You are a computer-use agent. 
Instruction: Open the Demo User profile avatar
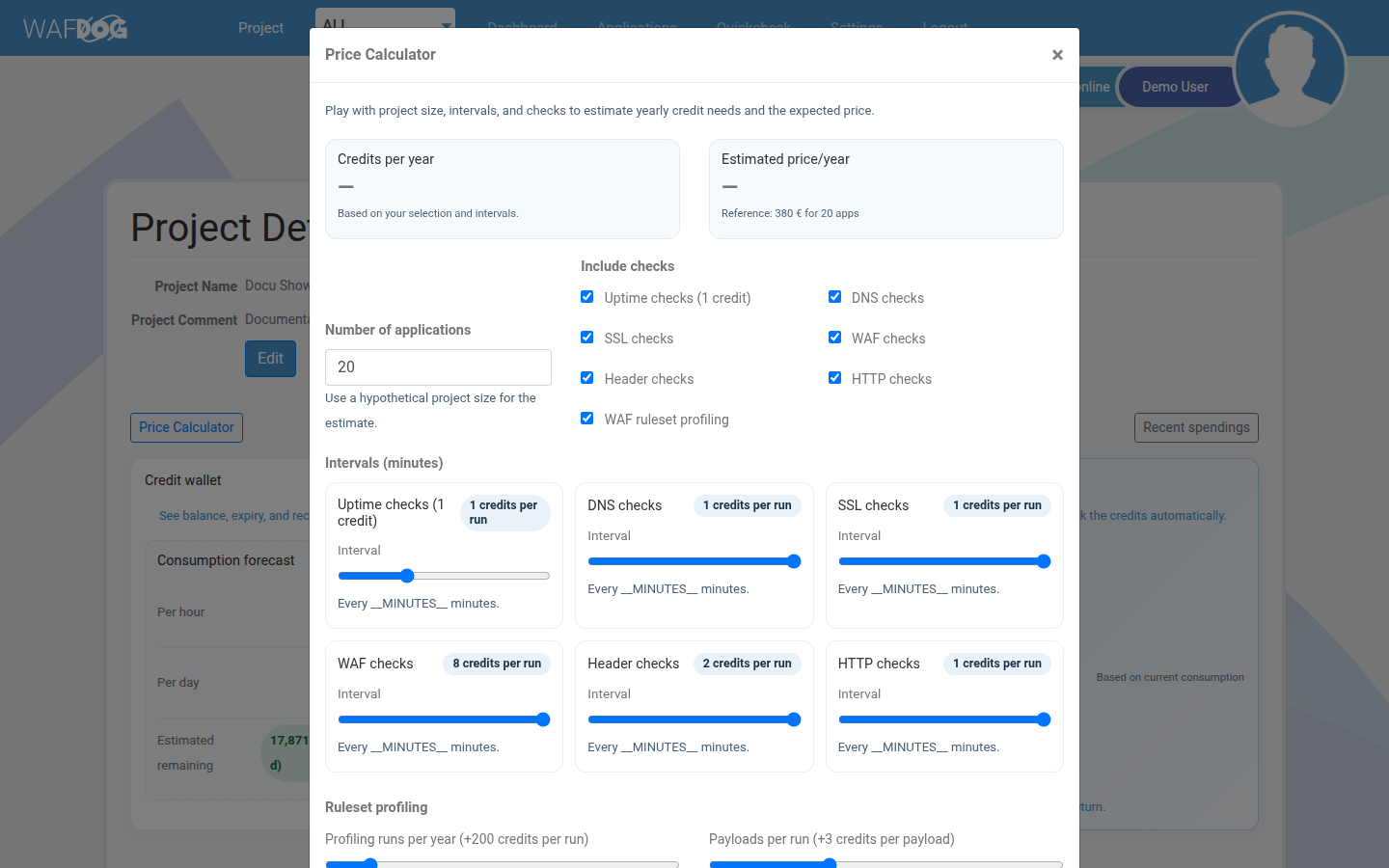click(1290, 68)
